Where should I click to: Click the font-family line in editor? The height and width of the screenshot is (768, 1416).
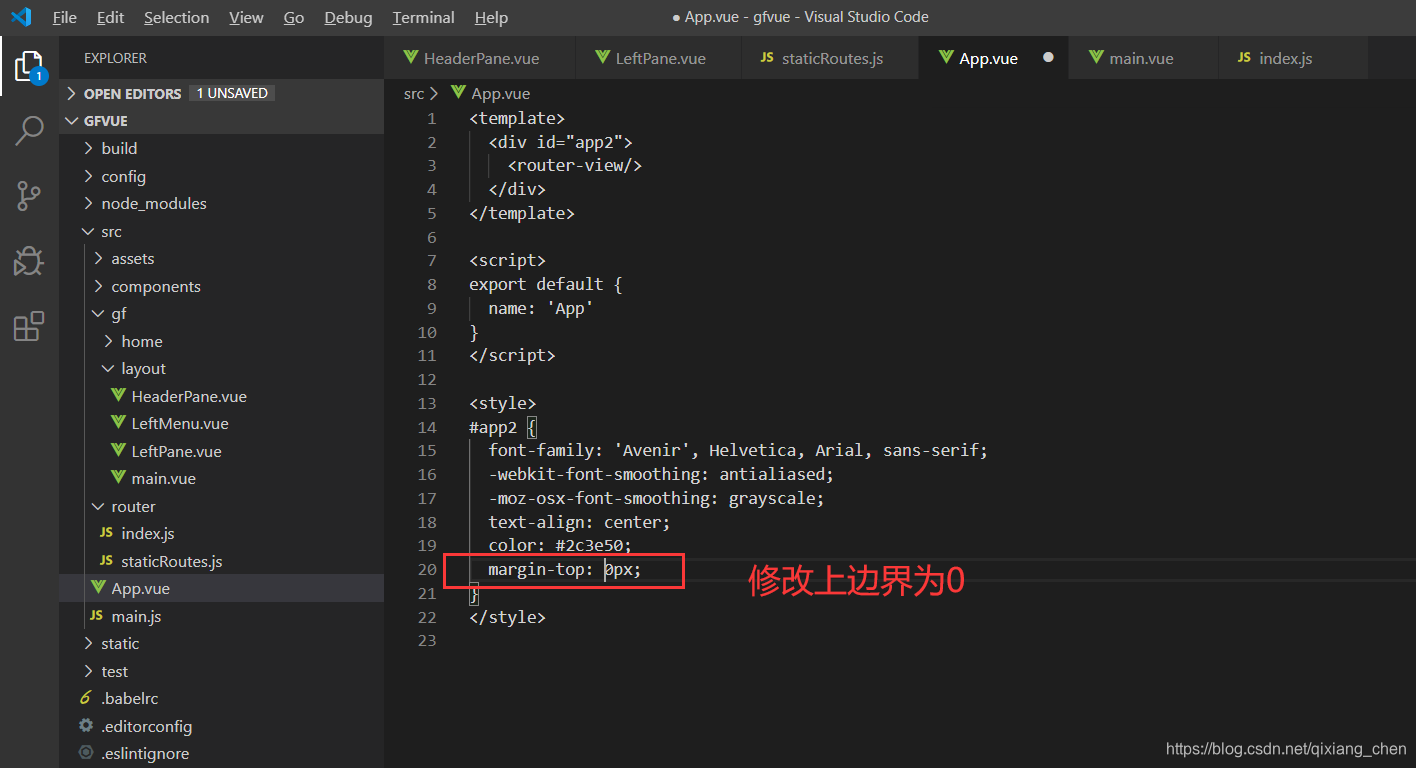point(738,450)
